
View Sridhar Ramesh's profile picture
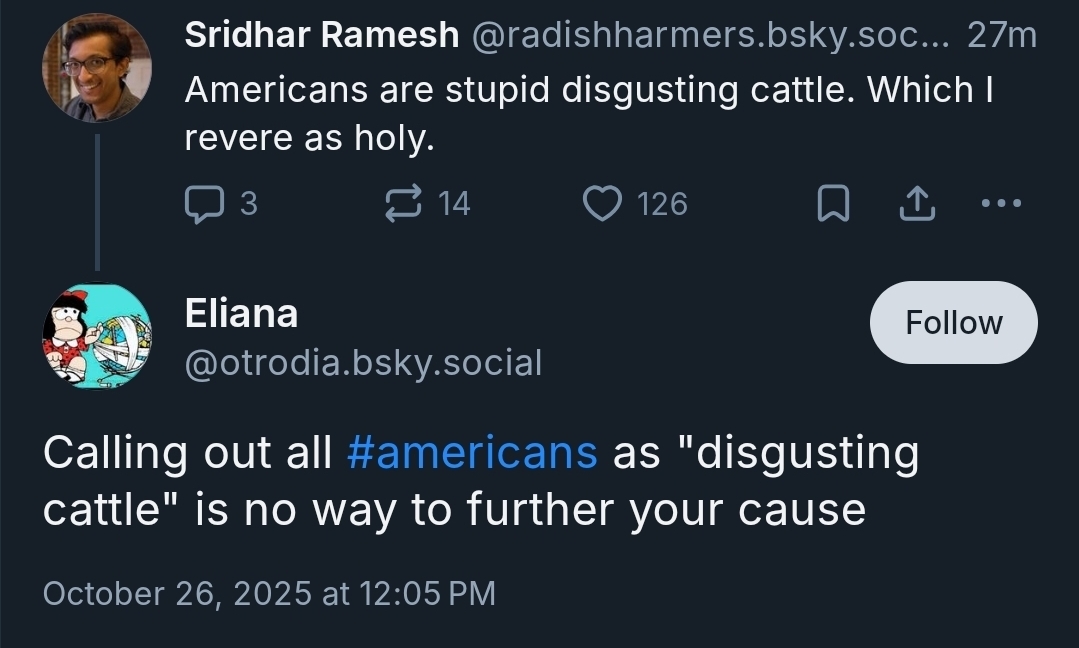point(97,68)
